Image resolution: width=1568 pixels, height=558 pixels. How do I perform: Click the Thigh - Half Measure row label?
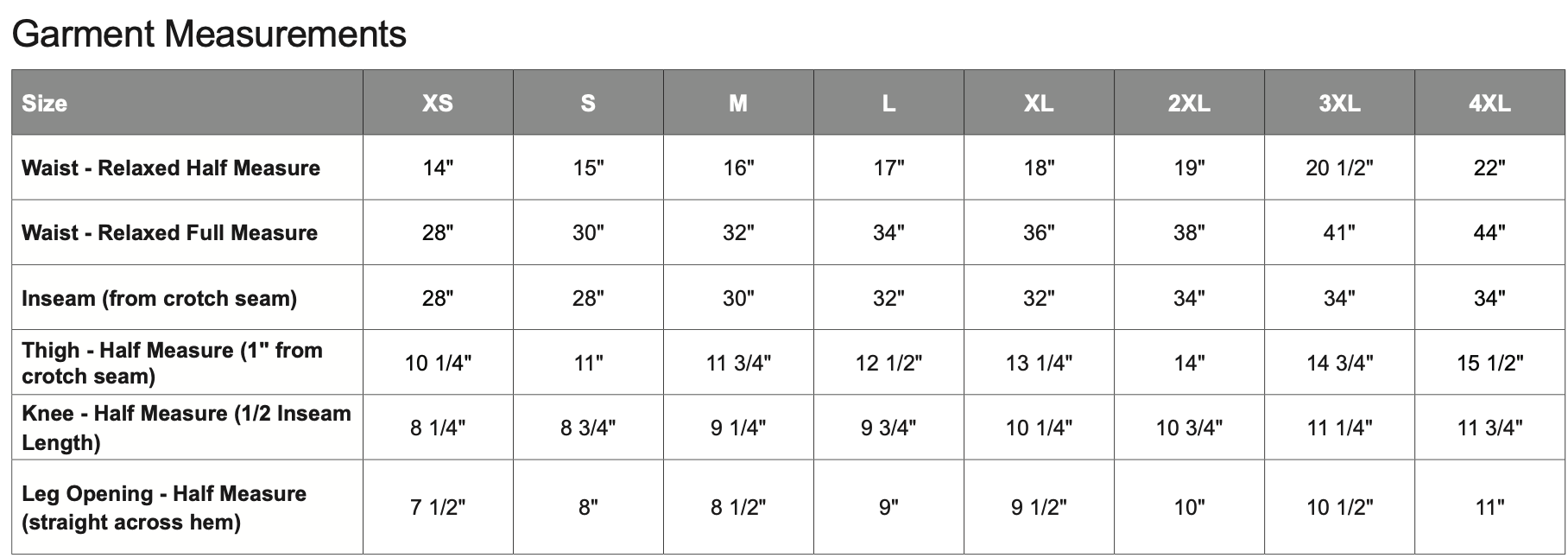click(173, 363)
